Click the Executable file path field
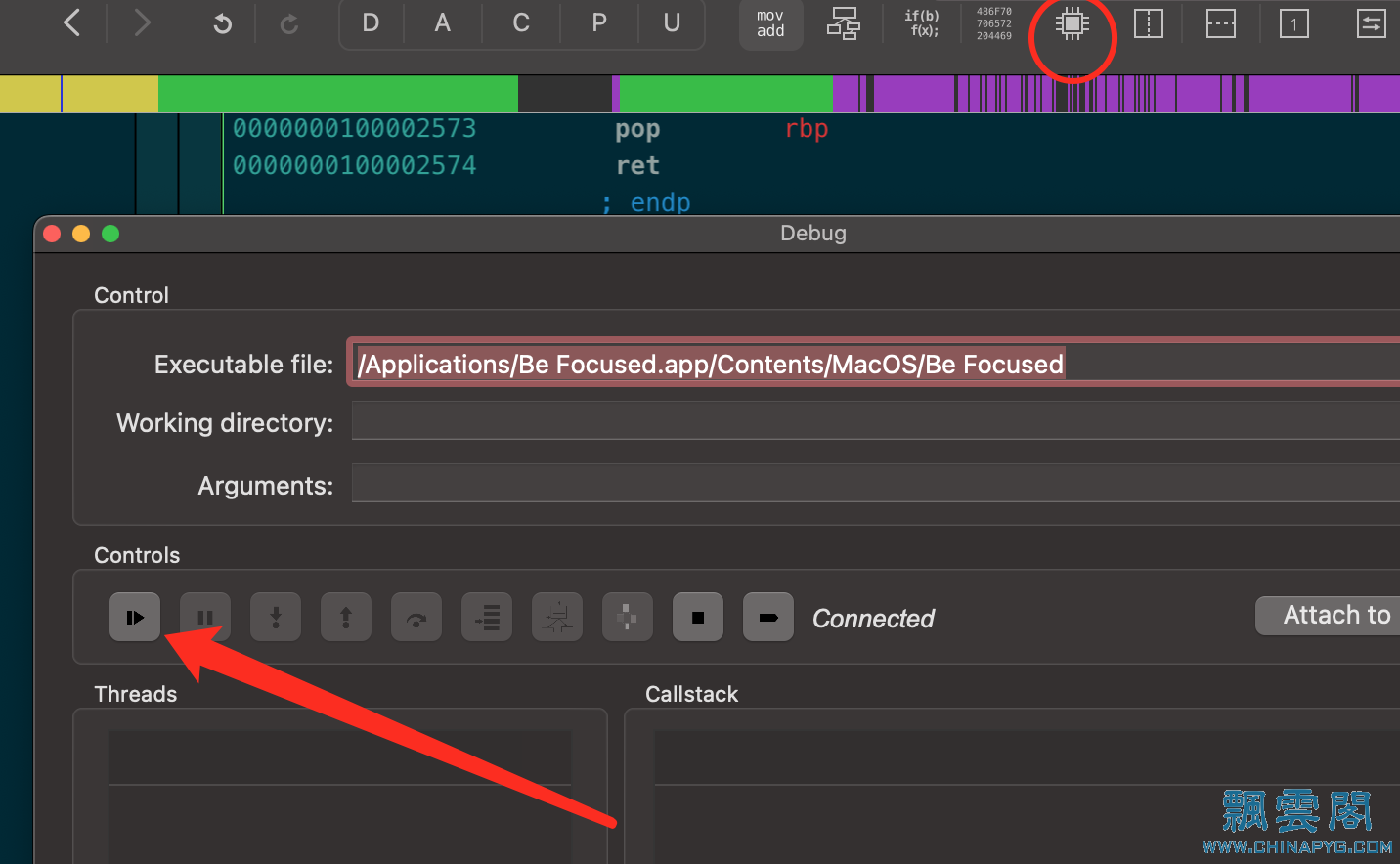Viewport: 1400px width, 864px height. (875, 363)
